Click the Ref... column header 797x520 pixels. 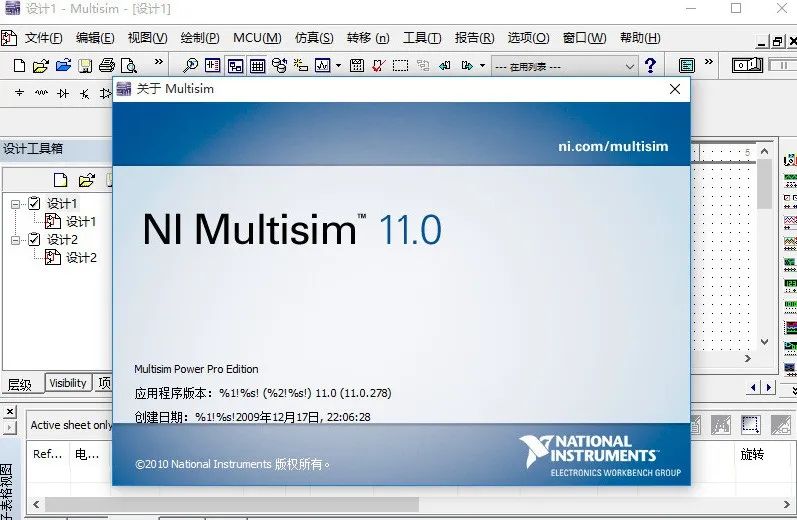(48, 454)
